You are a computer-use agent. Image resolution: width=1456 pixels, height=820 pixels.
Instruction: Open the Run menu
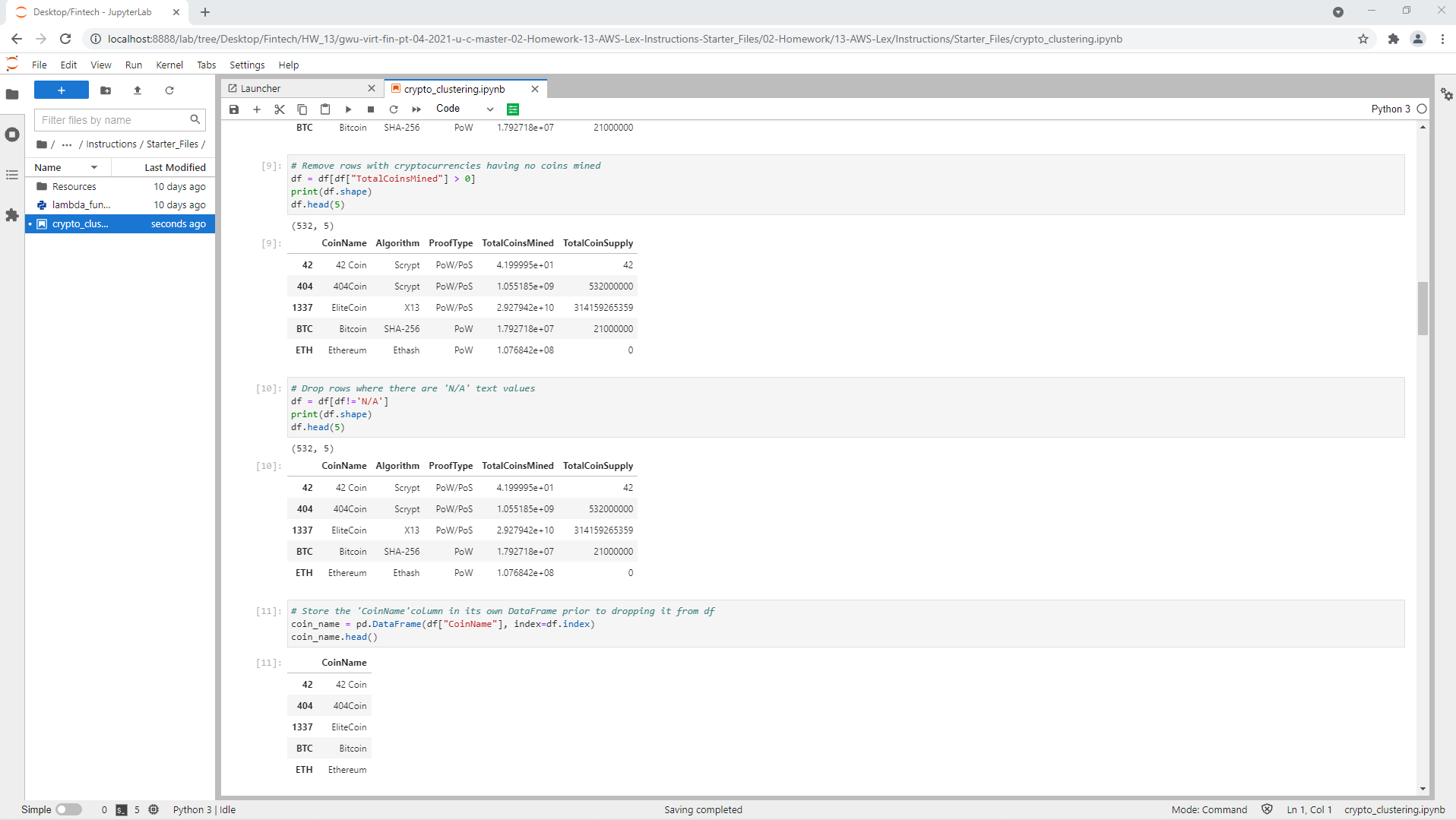[134, 65]
